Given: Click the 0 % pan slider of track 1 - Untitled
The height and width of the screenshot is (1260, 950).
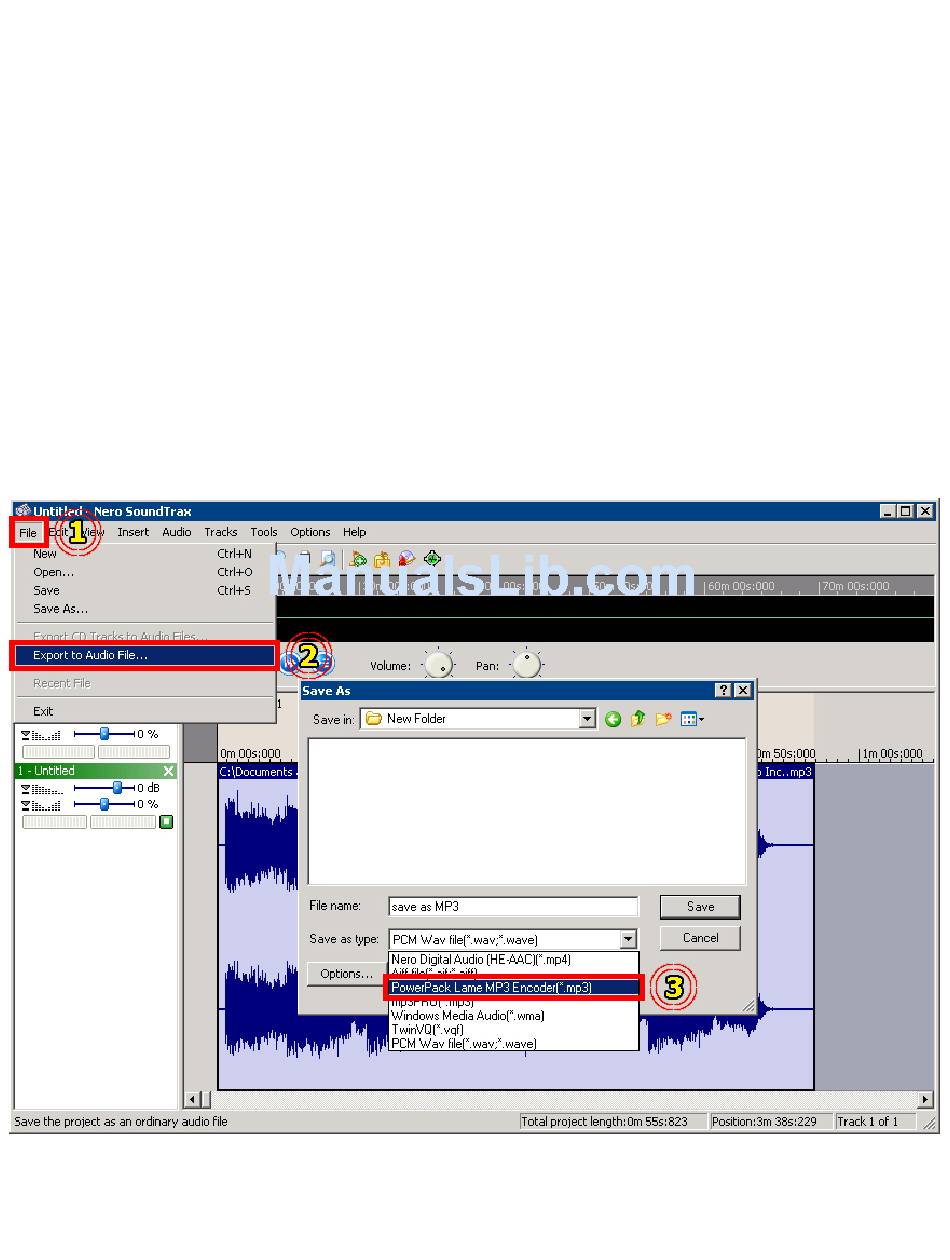Looking at the screenshot, I should click(104, 804).
